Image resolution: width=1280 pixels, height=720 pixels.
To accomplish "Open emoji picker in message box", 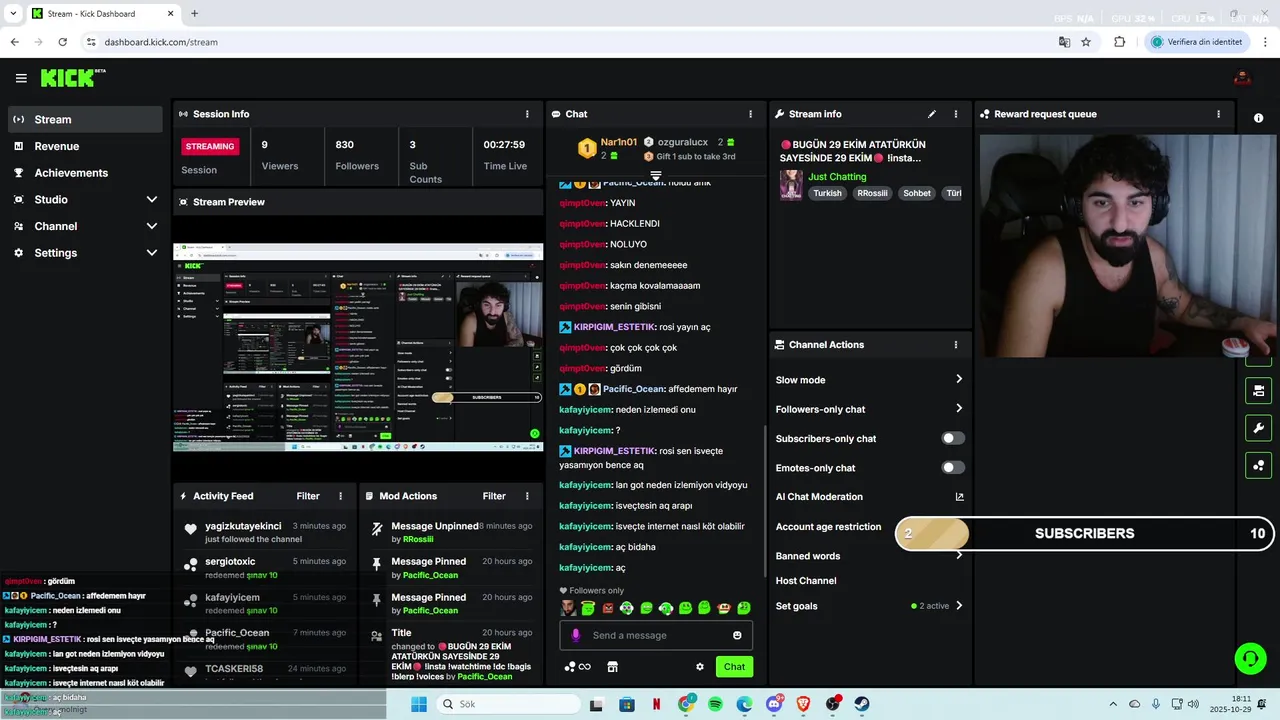I will 737,635.
